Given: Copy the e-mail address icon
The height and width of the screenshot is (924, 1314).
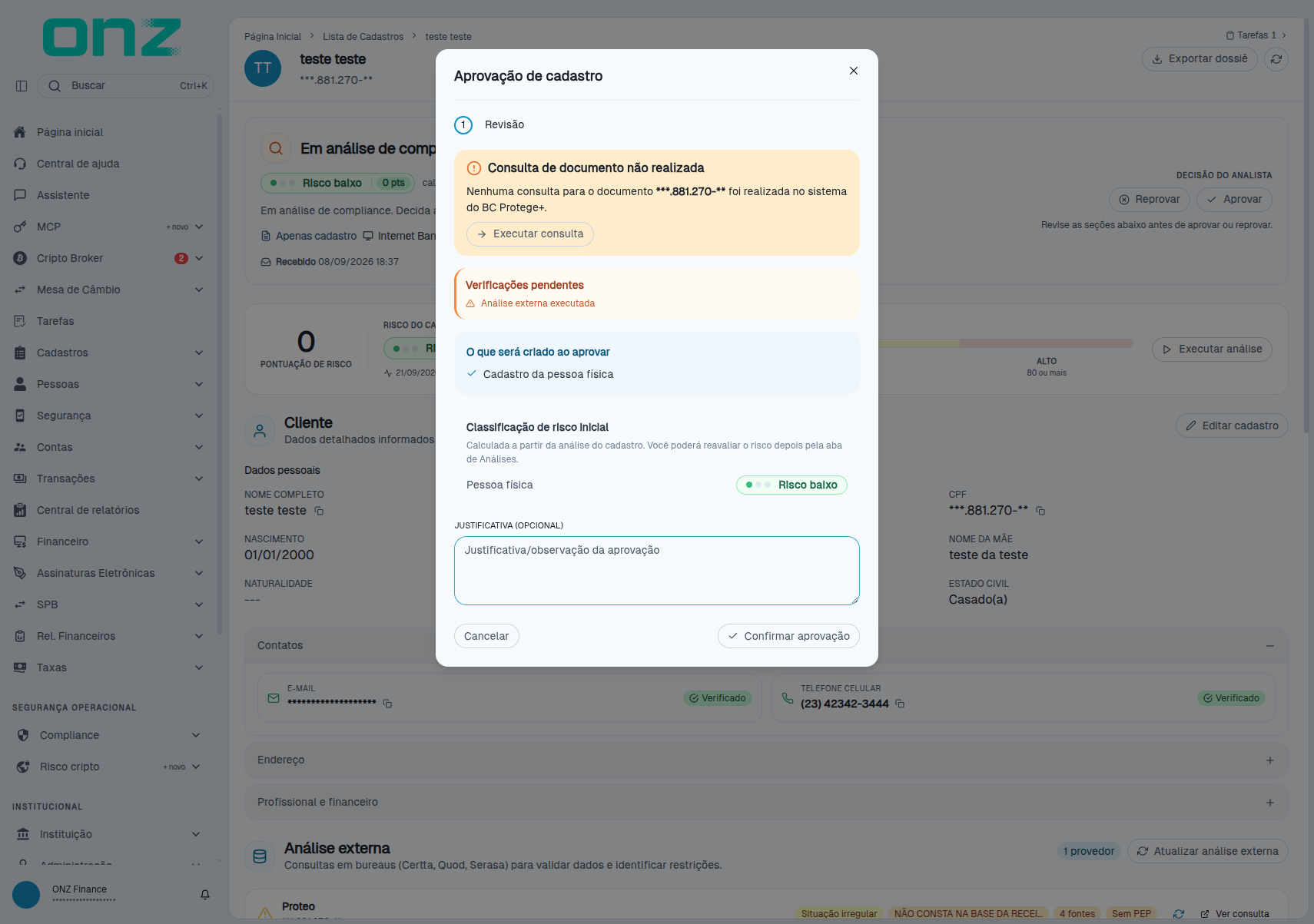Looking at the screenshot, I should (x=387, y=704).
